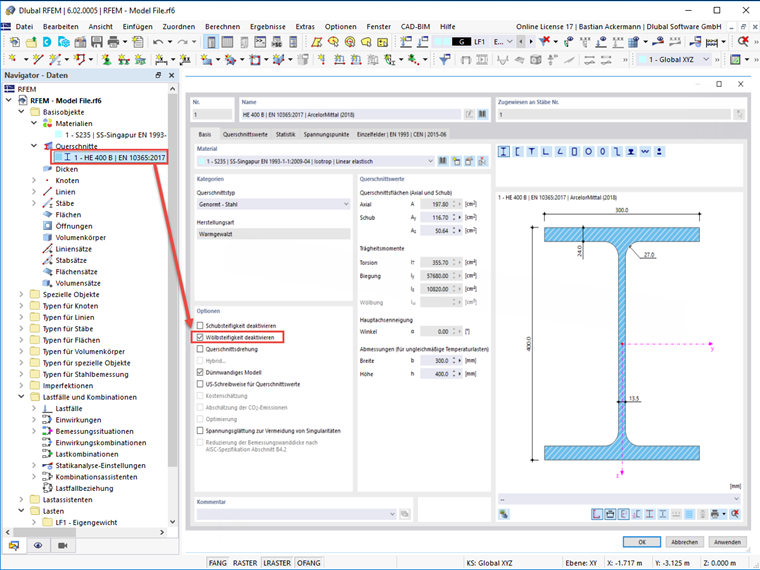The image size is (760, 570).
Task: Uncheck 'Wölbsteifigkeit deaktivieren' option
Action: (x=200, y=338)
